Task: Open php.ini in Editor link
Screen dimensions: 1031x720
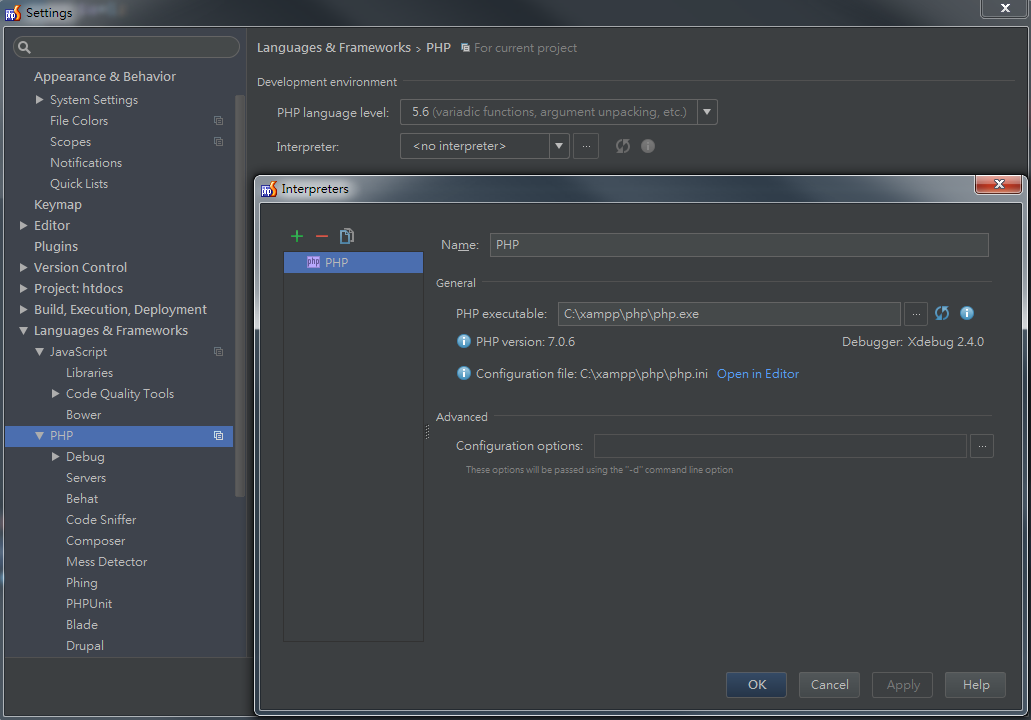Action: tap(757, 373)
